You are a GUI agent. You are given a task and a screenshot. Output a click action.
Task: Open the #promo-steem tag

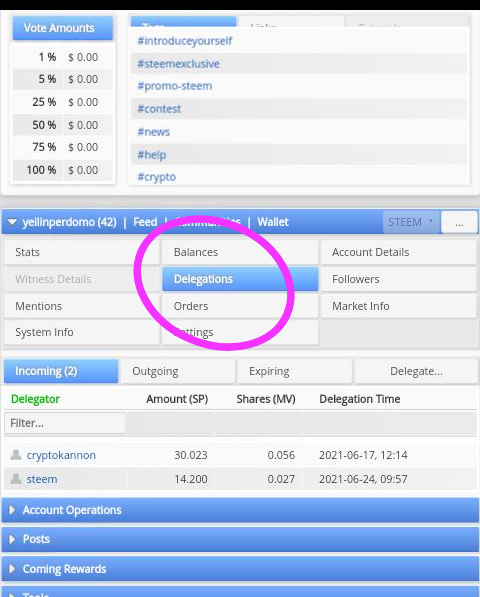175,86
